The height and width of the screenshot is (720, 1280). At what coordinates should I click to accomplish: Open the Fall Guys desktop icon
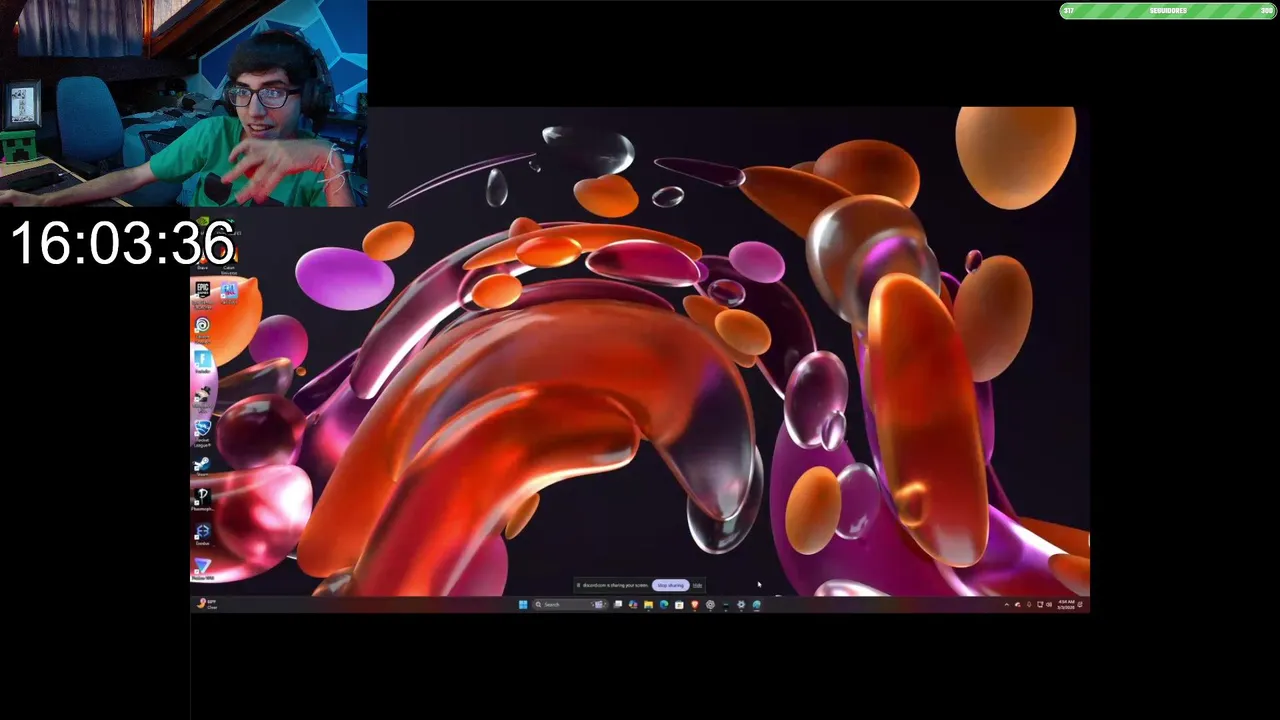(229, 292)
